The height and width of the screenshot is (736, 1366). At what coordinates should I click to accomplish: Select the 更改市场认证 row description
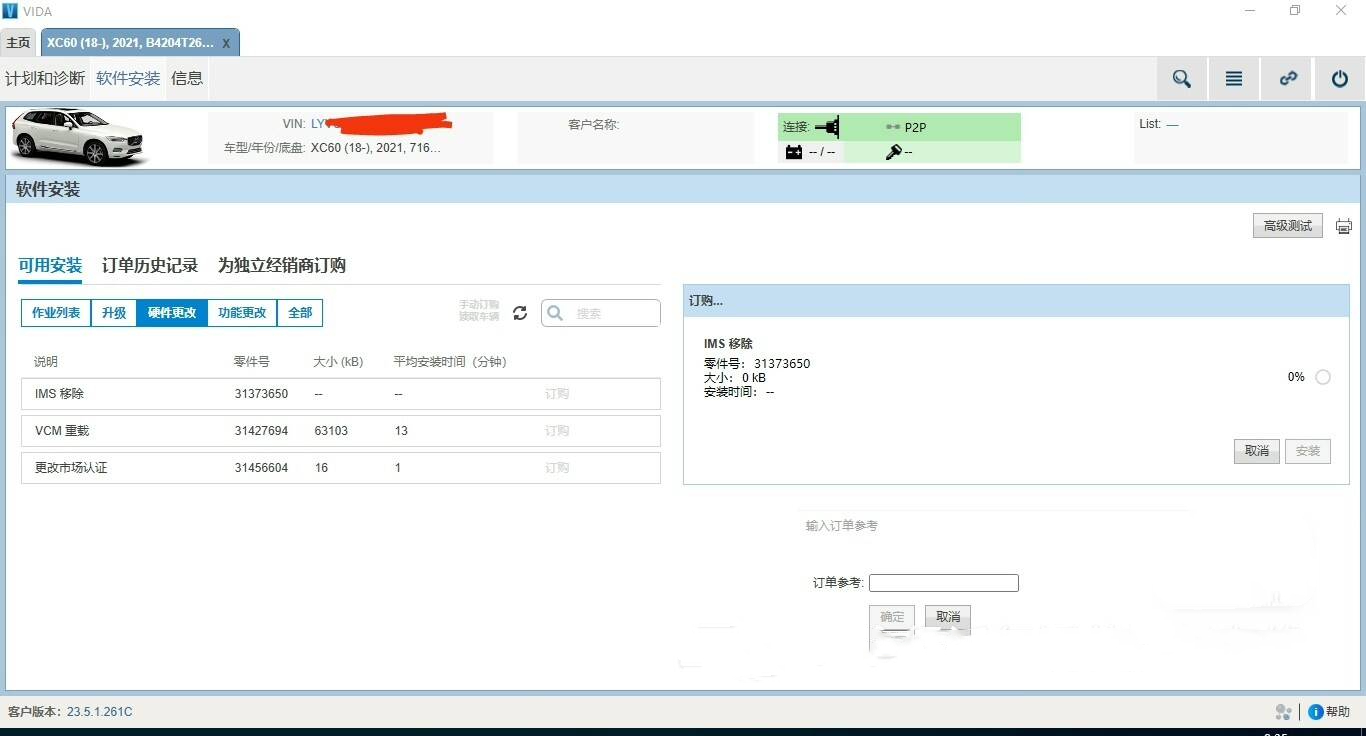[x=71, y=468]
